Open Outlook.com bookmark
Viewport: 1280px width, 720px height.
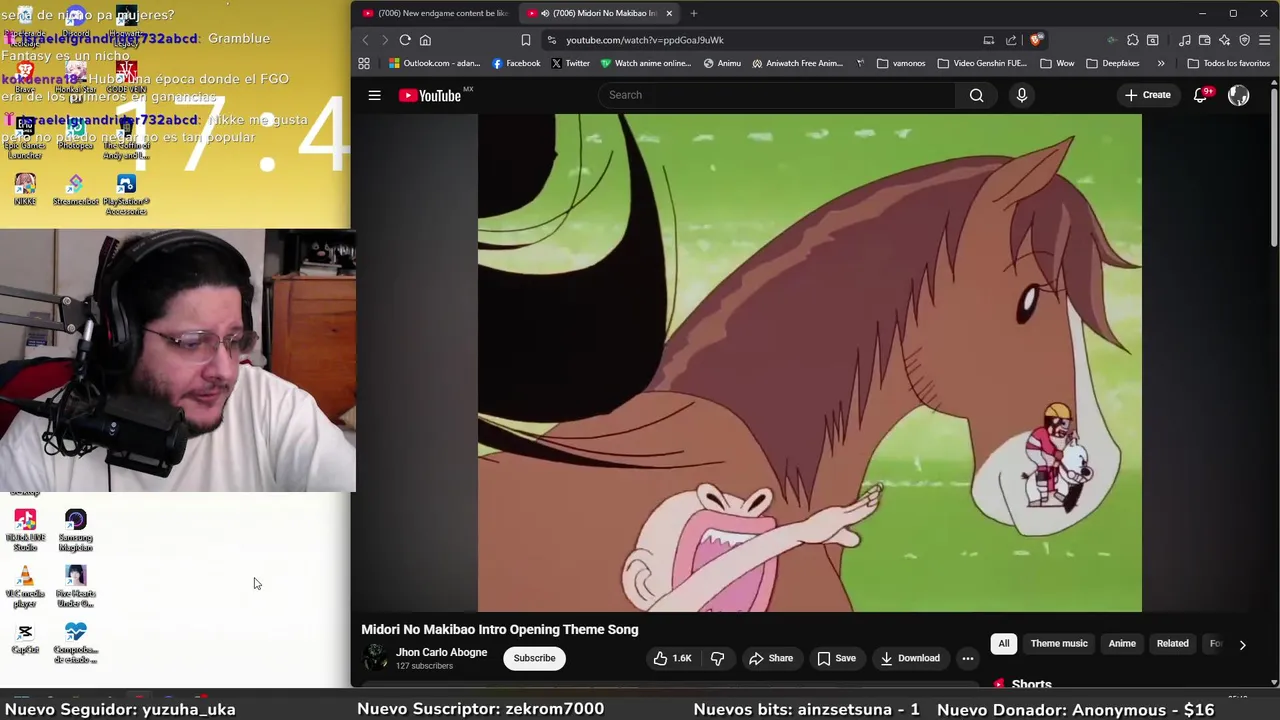pos(435,63)
